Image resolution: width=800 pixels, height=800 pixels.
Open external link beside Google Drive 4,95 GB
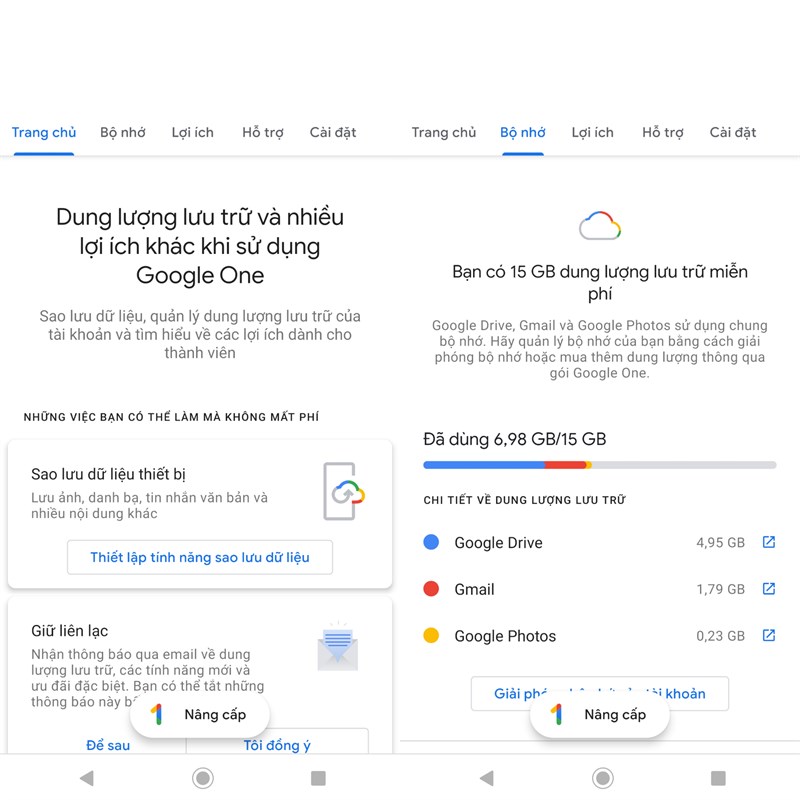pyautogui.click(x=768, y=541)
